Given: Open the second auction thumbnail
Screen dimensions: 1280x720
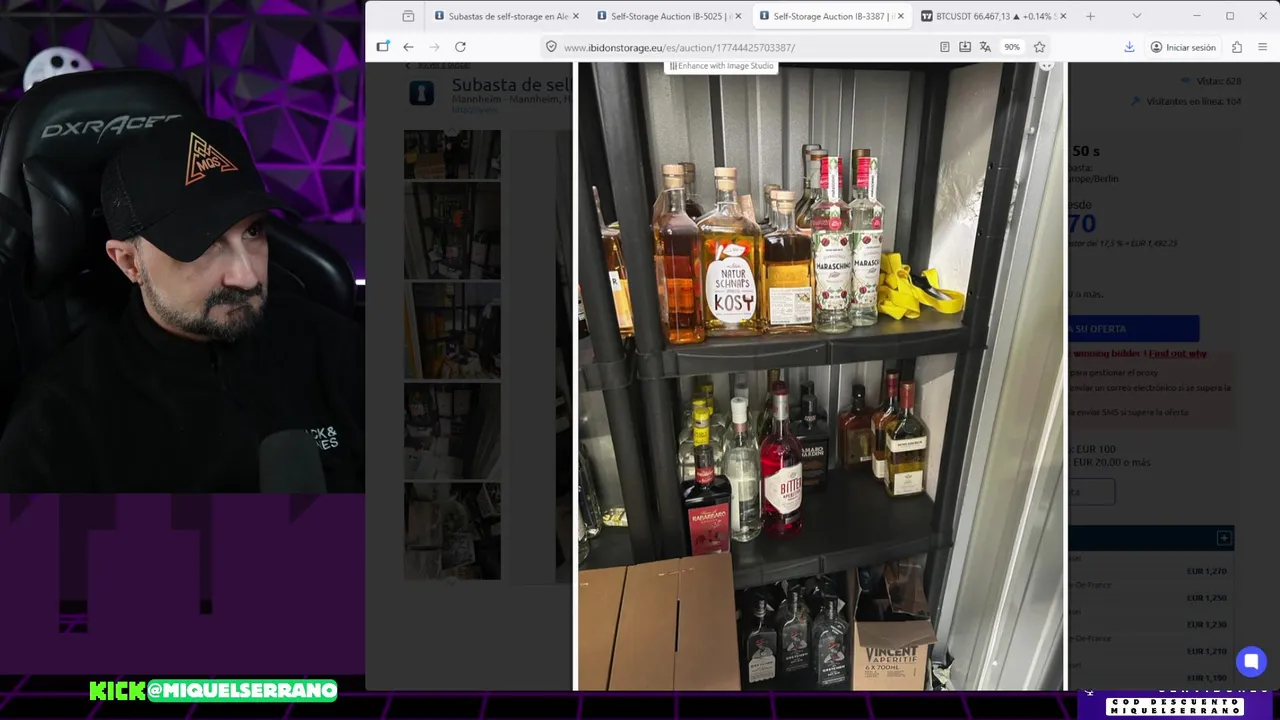Looking at the screenshot, I should [x=452, y=230].
